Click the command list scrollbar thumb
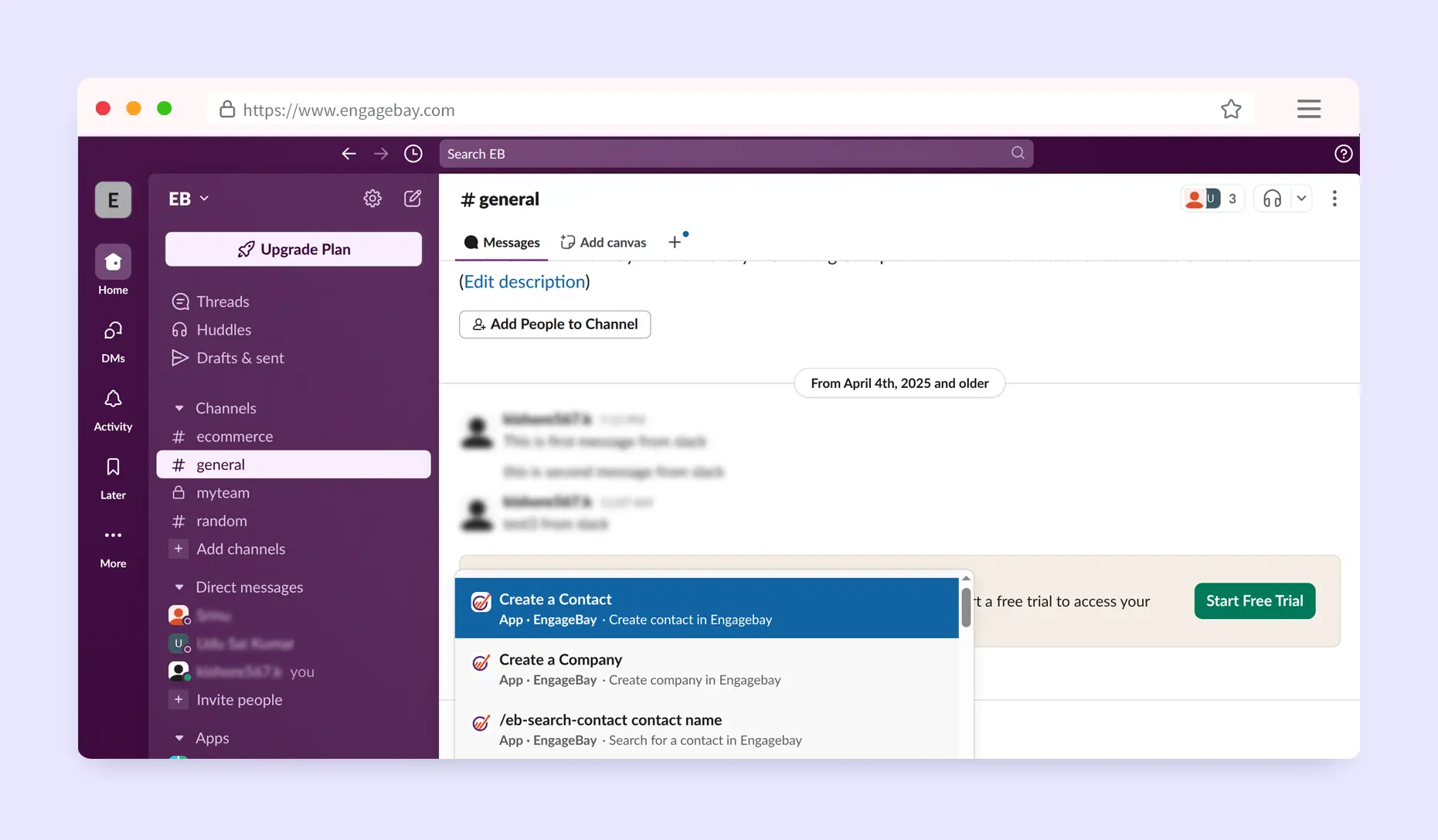Image resolution: width=1438 pixels, height=840 pixels. coord(966,607)
